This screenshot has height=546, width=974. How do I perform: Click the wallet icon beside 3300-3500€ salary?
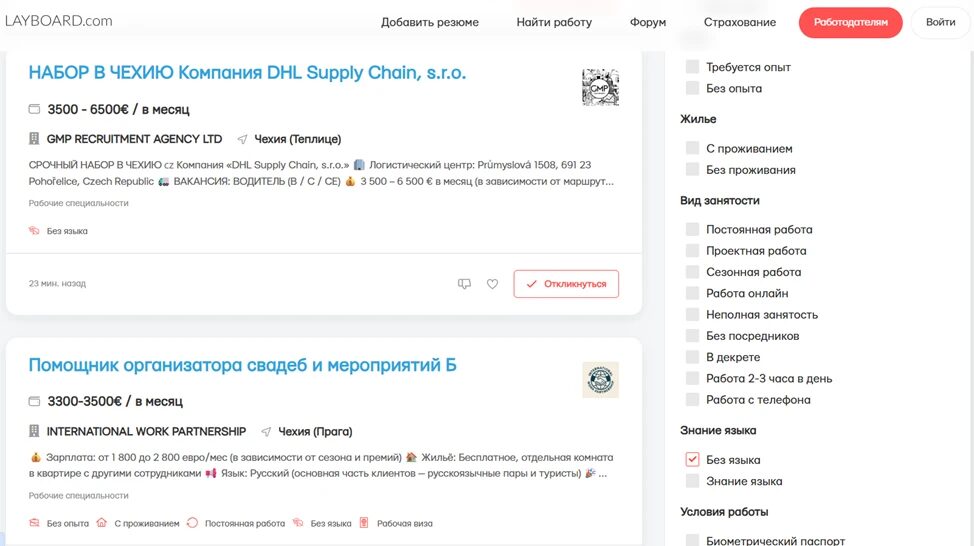coord(34,401)
